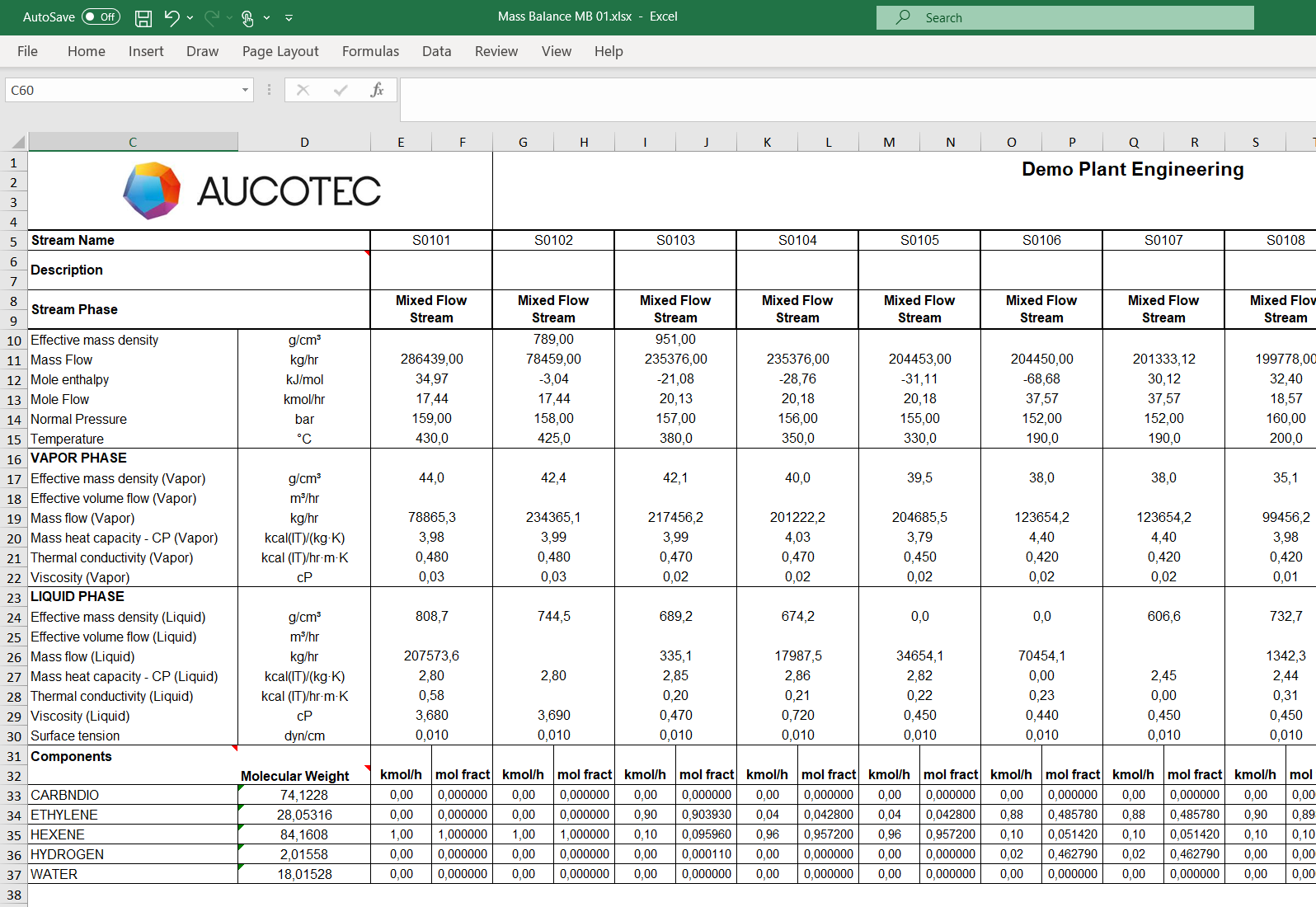The image size is (1316, 907).
Task: Select the Stream Name cell S0101
Action: point(431,240)
